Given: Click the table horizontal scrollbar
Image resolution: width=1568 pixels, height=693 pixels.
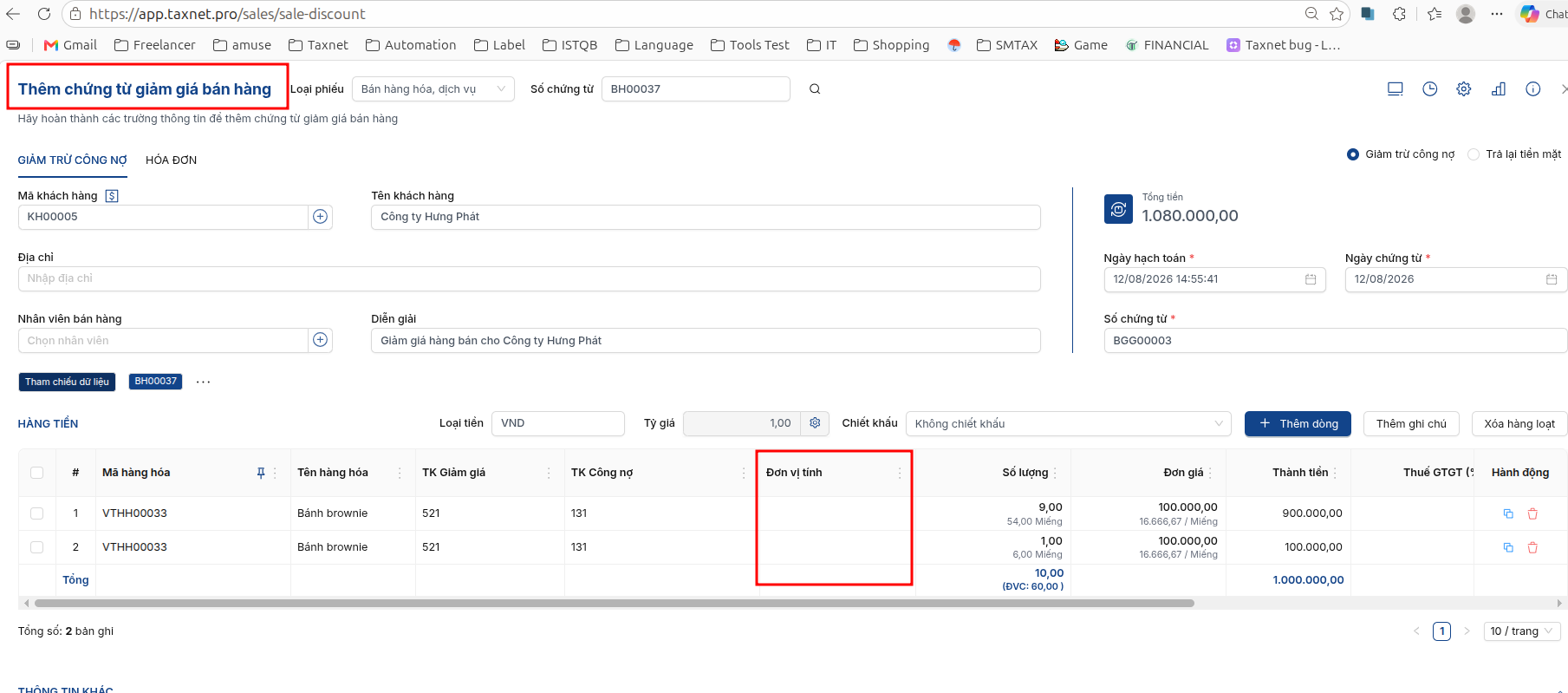Looking at the screenshot, I should 614,603.
